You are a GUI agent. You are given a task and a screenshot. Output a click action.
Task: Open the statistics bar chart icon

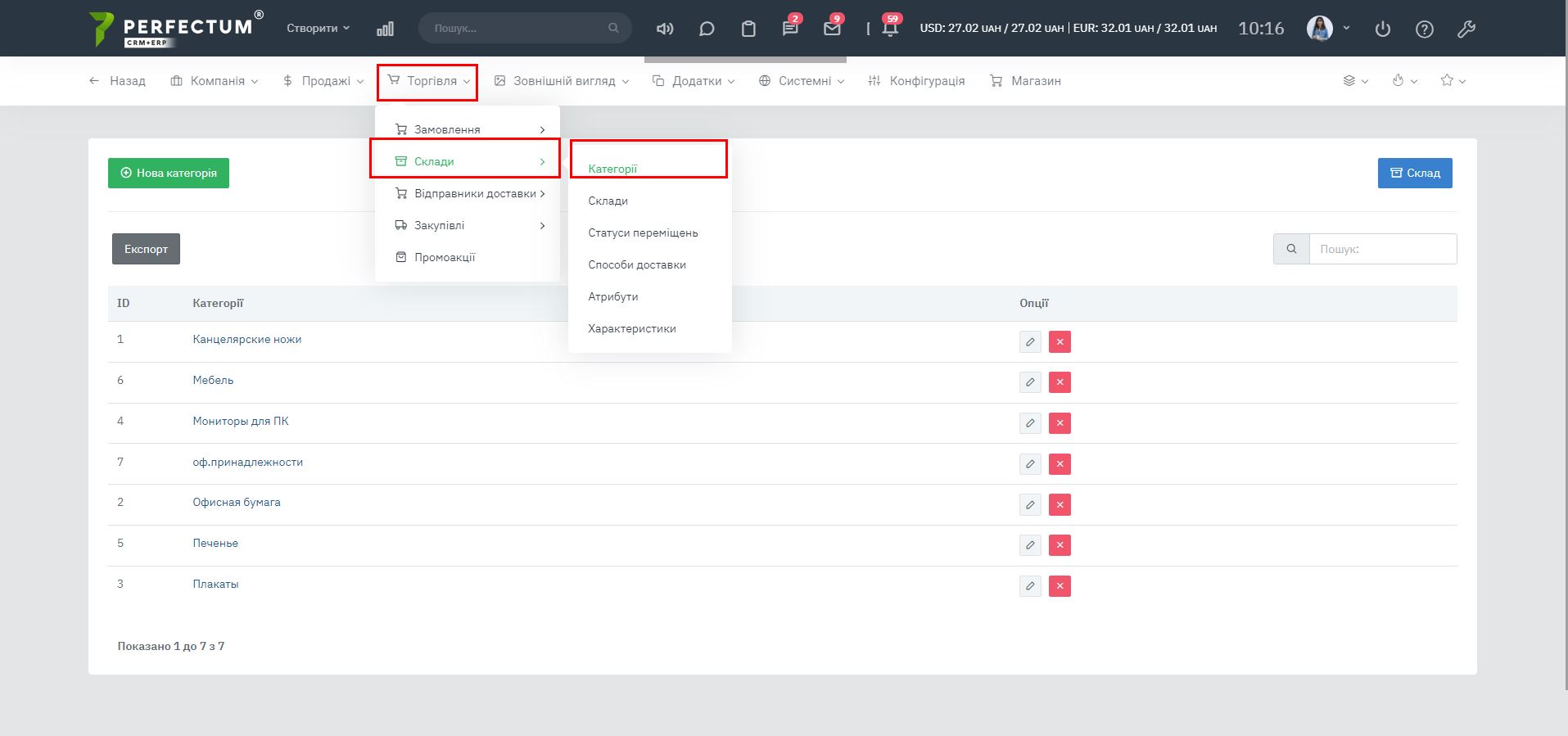point(385,29)
